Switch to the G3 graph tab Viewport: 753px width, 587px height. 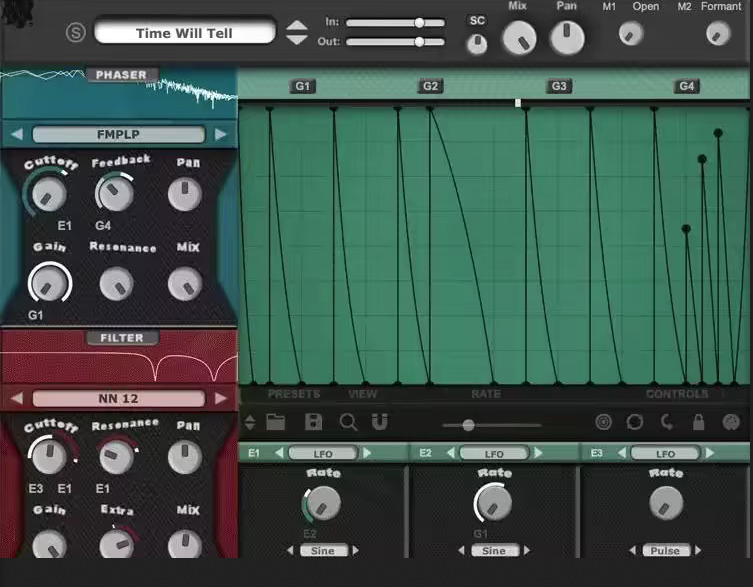(559, 86)
